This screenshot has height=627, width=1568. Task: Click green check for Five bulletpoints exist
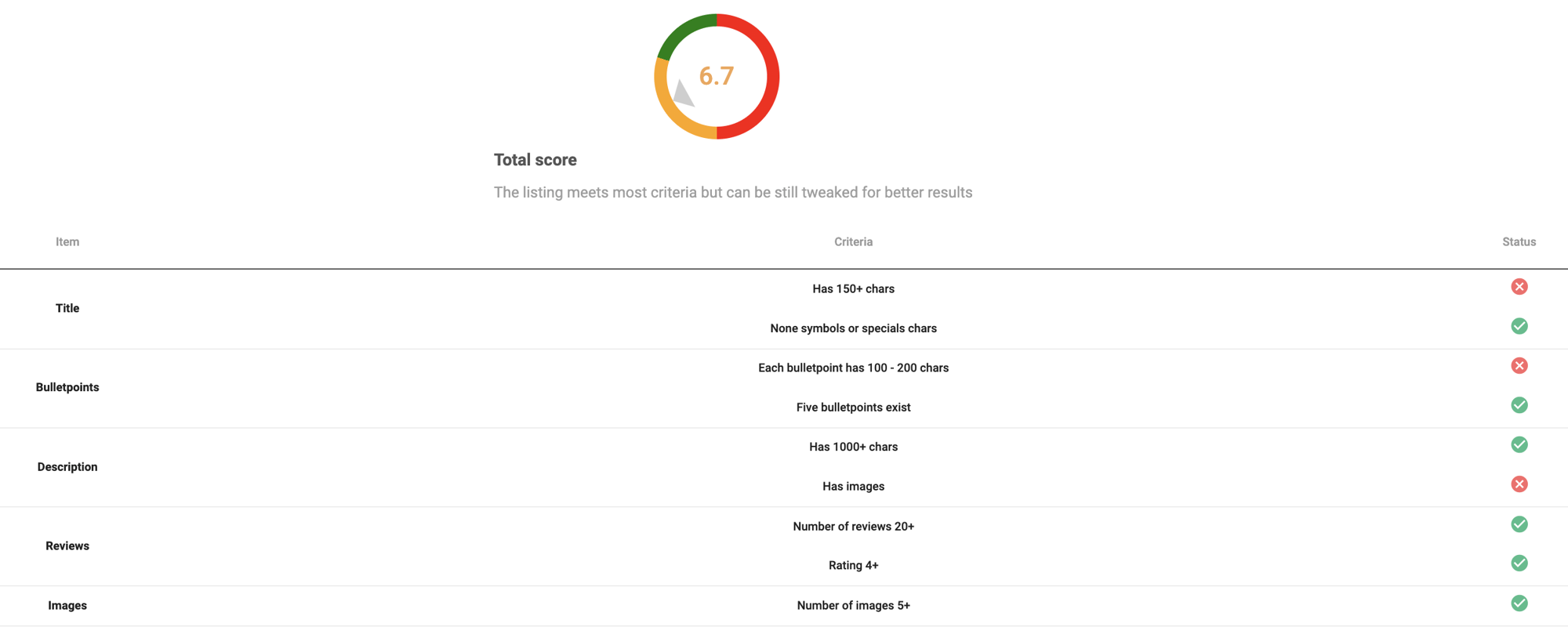point(1519,405)
